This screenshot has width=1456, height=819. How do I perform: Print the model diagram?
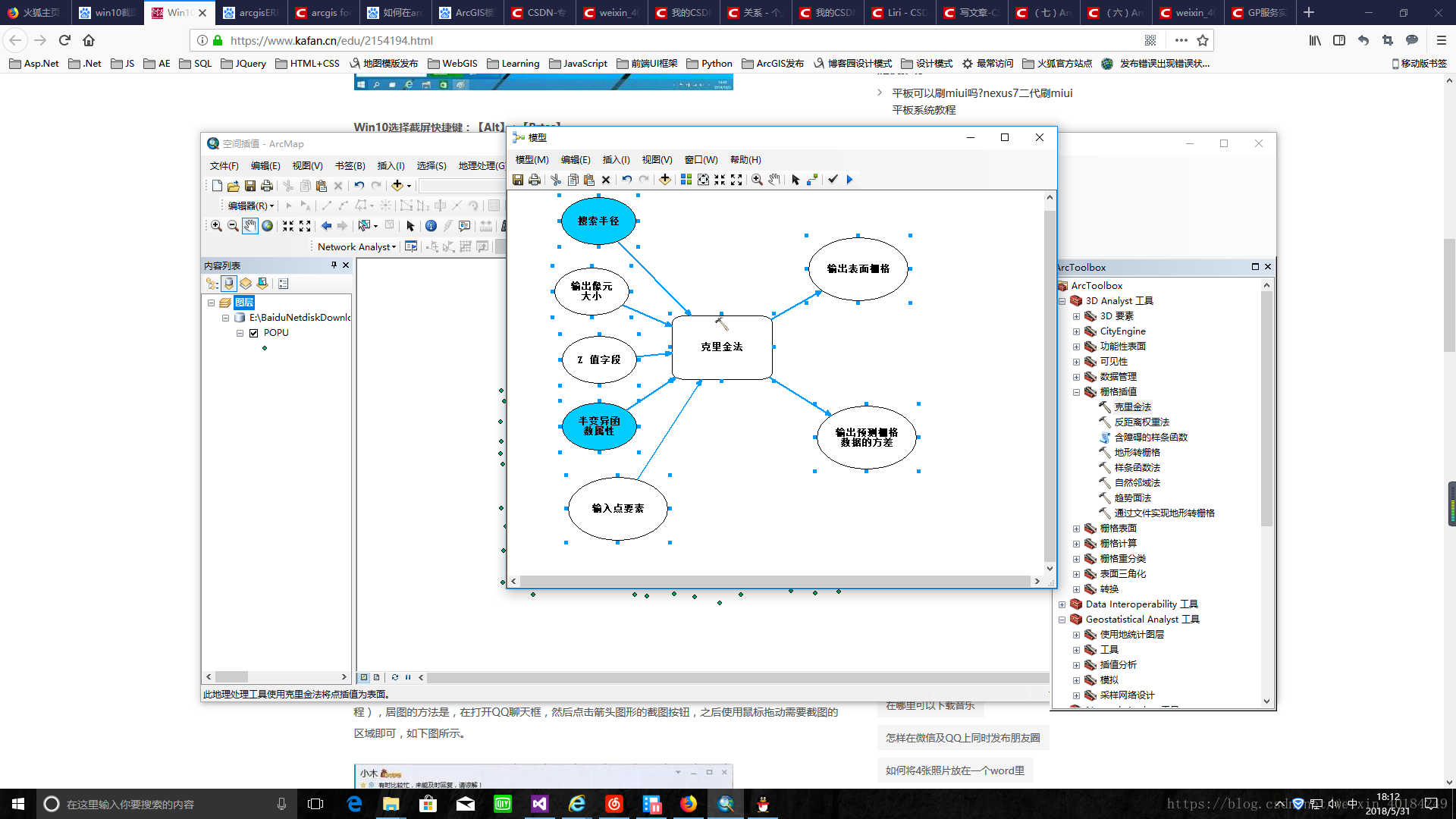coord(535,180)
